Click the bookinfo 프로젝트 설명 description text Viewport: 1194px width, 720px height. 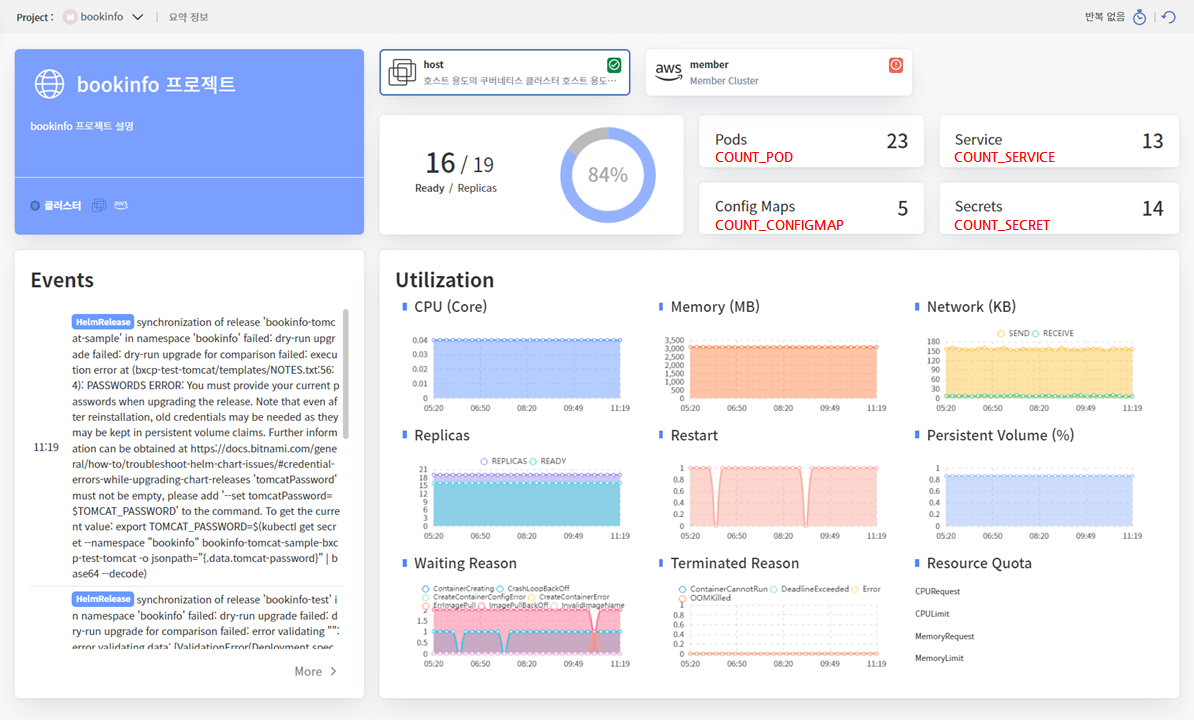click(x=82, y=126)
